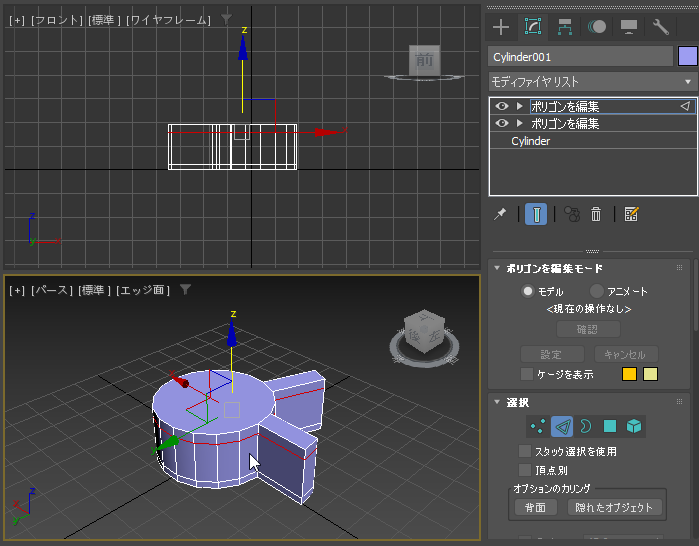
Task: Select Edge sub-object level icon
Action: point(562,427)
